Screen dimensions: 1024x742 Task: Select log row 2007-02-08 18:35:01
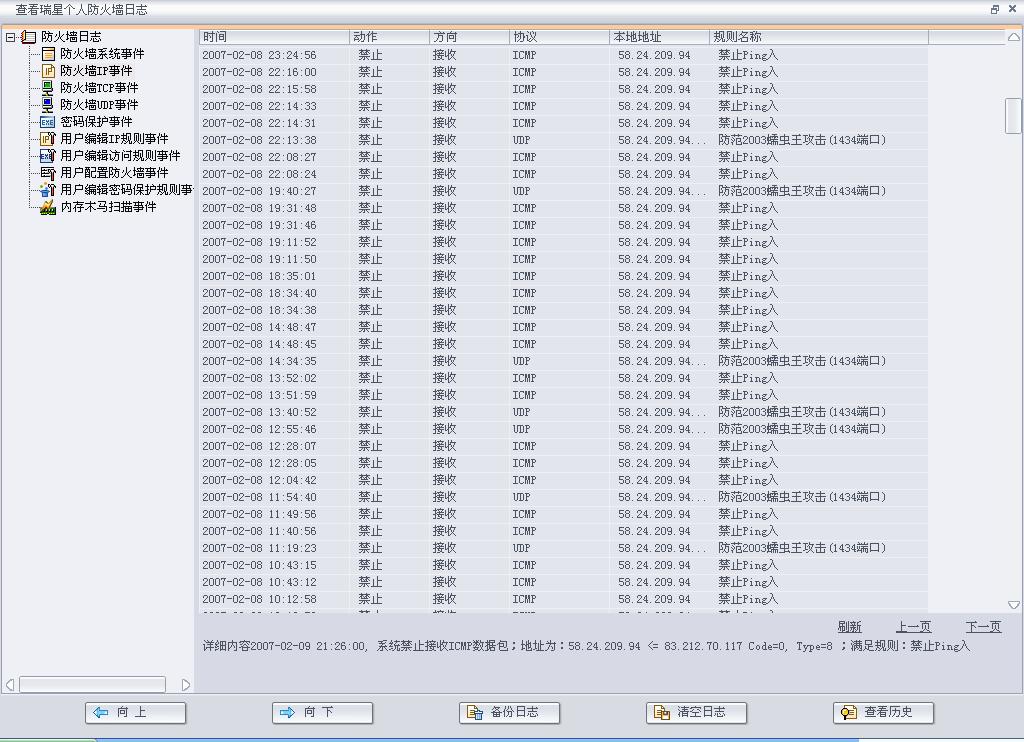[564, 276]
